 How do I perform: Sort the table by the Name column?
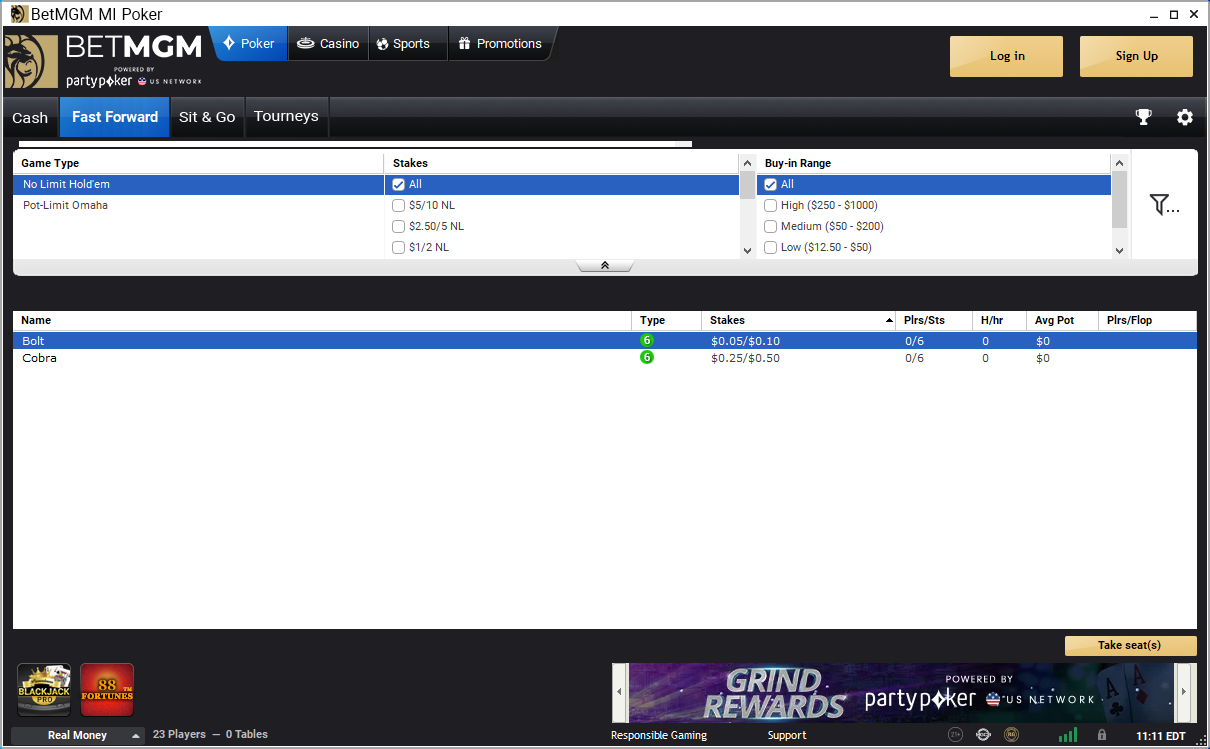pos(322,320)
